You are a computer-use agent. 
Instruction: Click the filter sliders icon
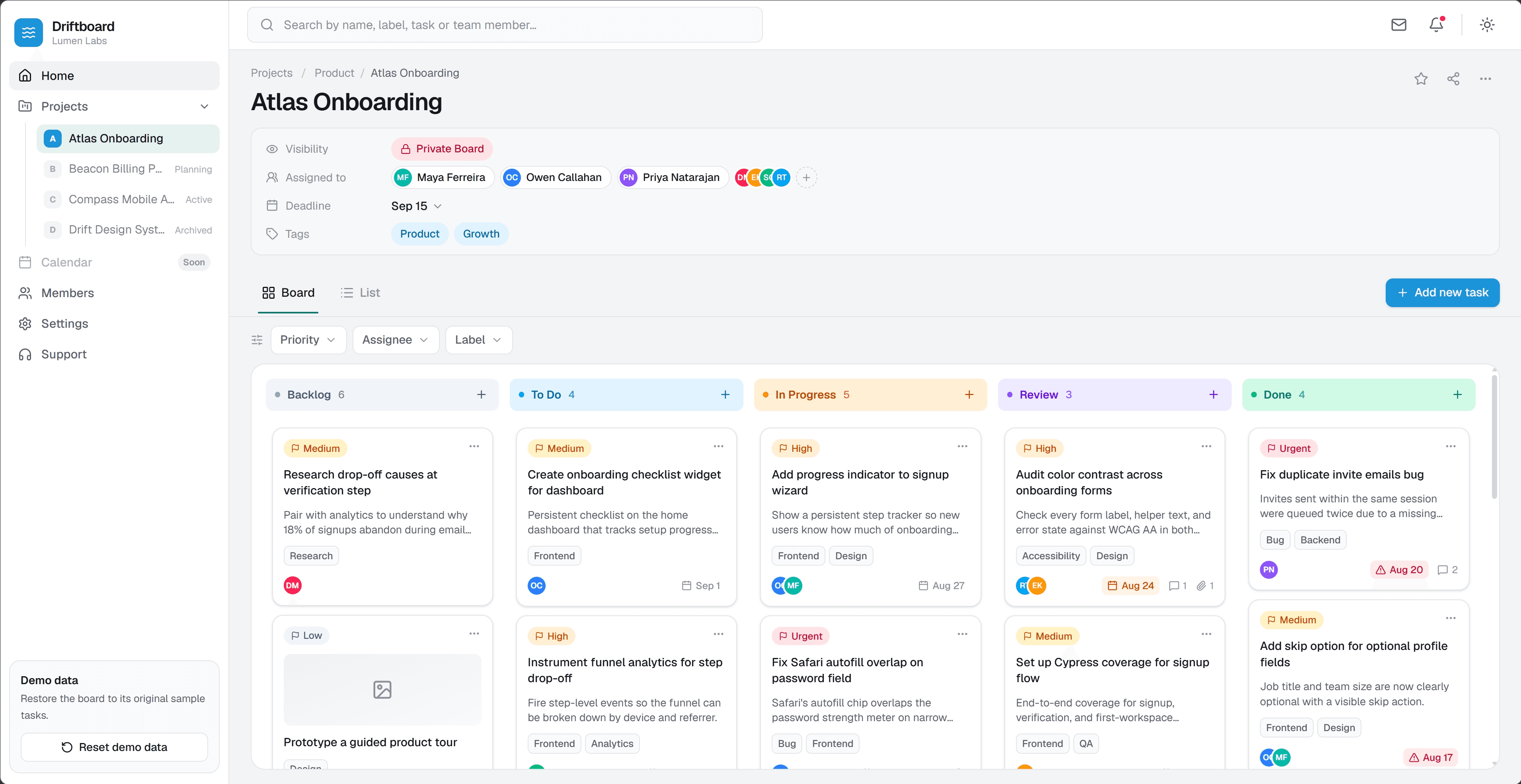[x=257, y=339]
